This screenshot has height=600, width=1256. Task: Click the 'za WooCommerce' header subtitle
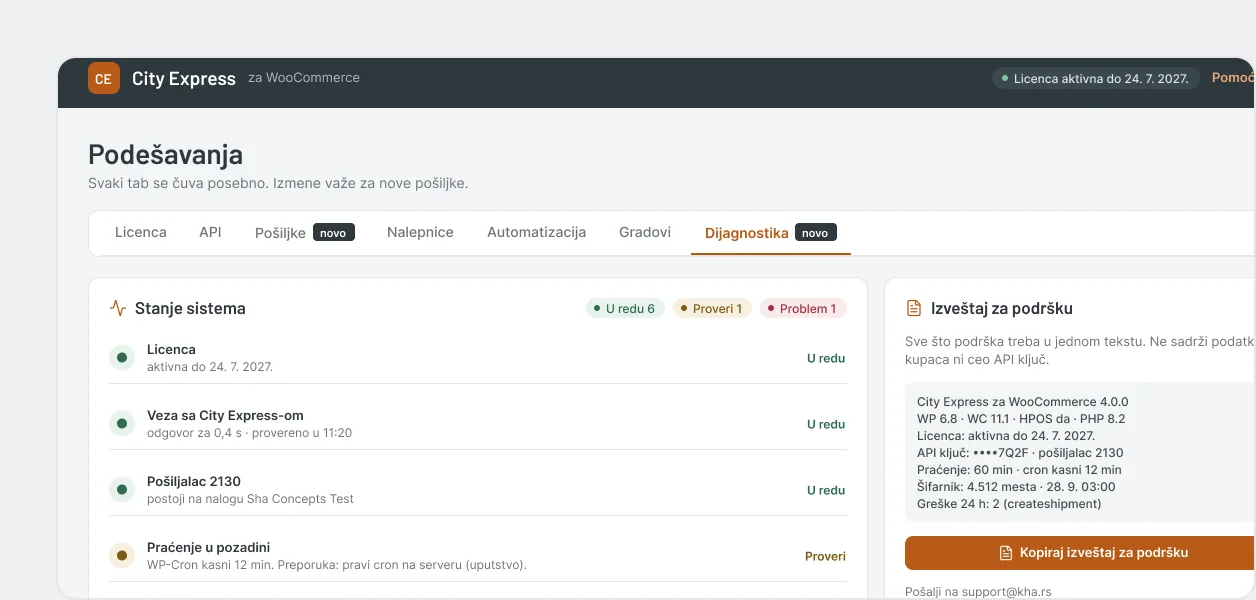[304, 78]
